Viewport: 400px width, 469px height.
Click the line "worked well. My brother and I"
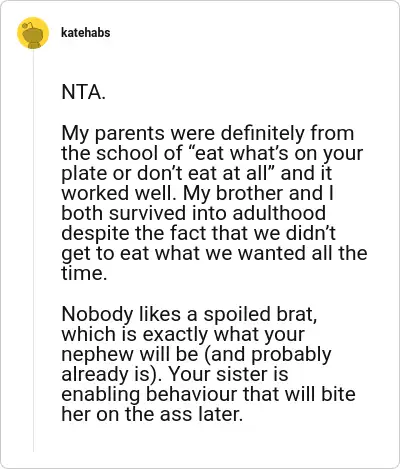(x=197, y=193)
